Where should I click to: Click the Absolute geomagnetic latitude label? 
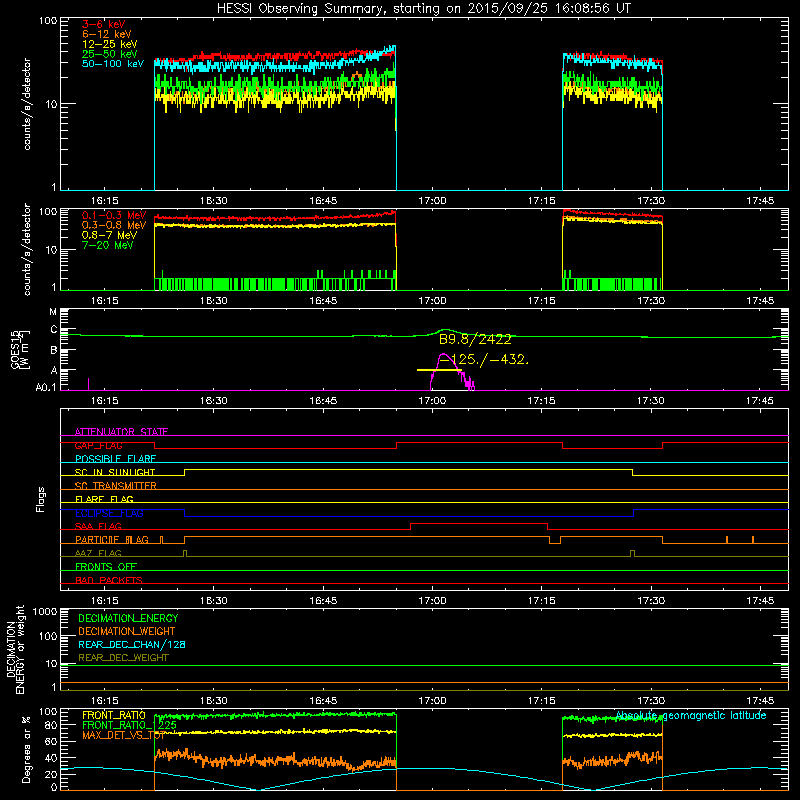[x=691, y=715]
